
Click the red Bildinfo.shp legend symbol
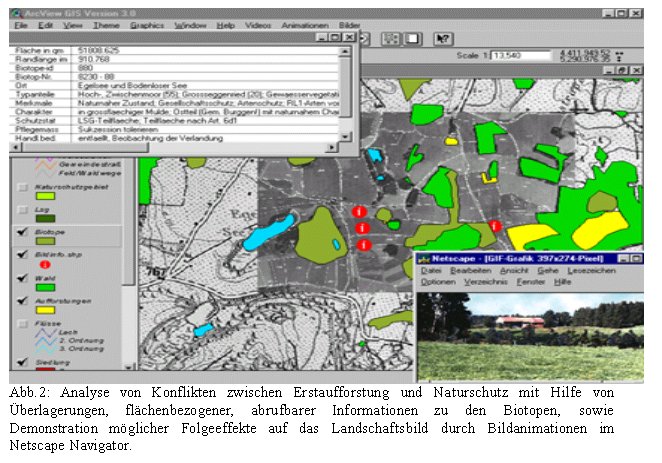coord(45,265)
